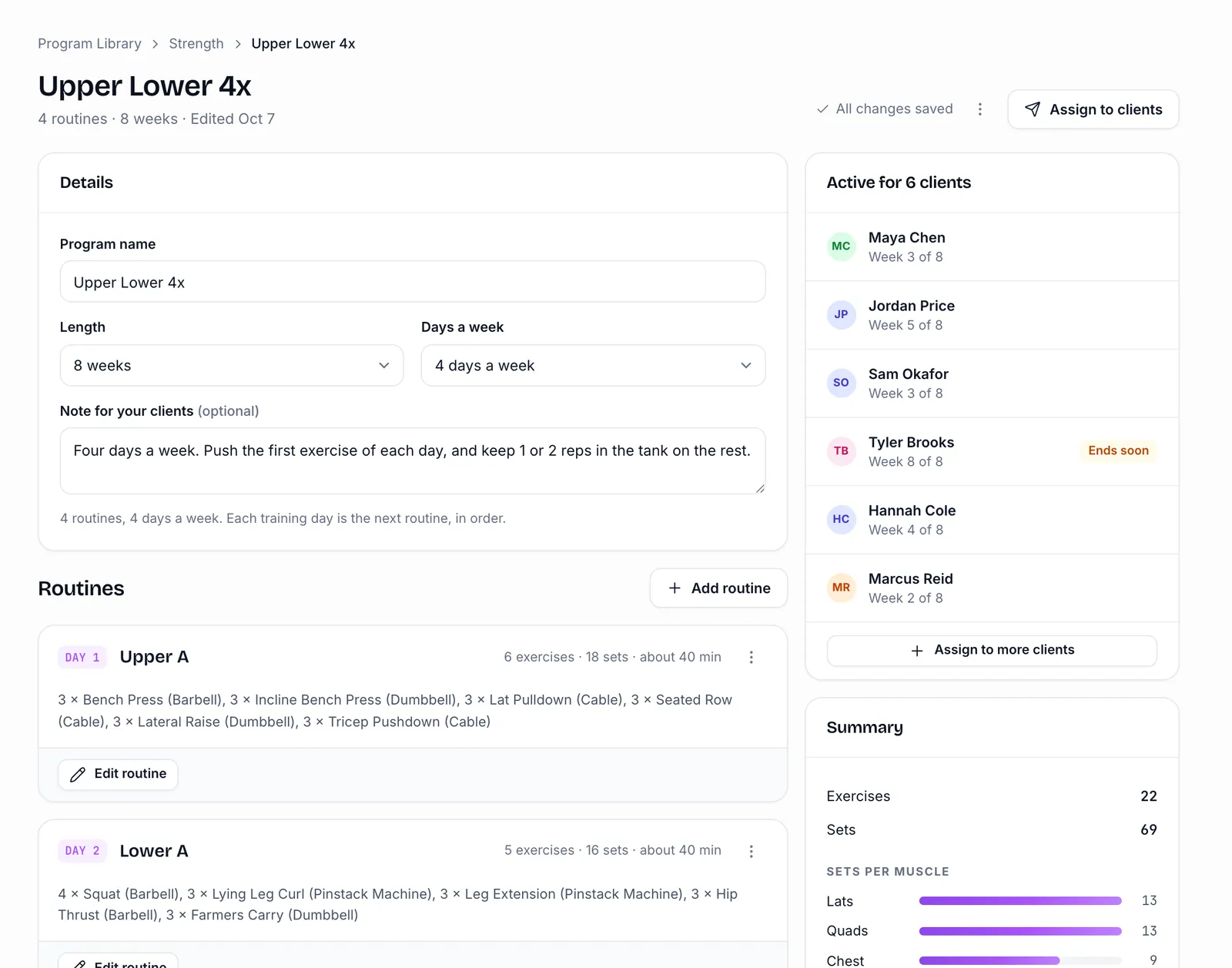Click Add routine button
The height and width of the screenshot is (968, 1232).
718,588
